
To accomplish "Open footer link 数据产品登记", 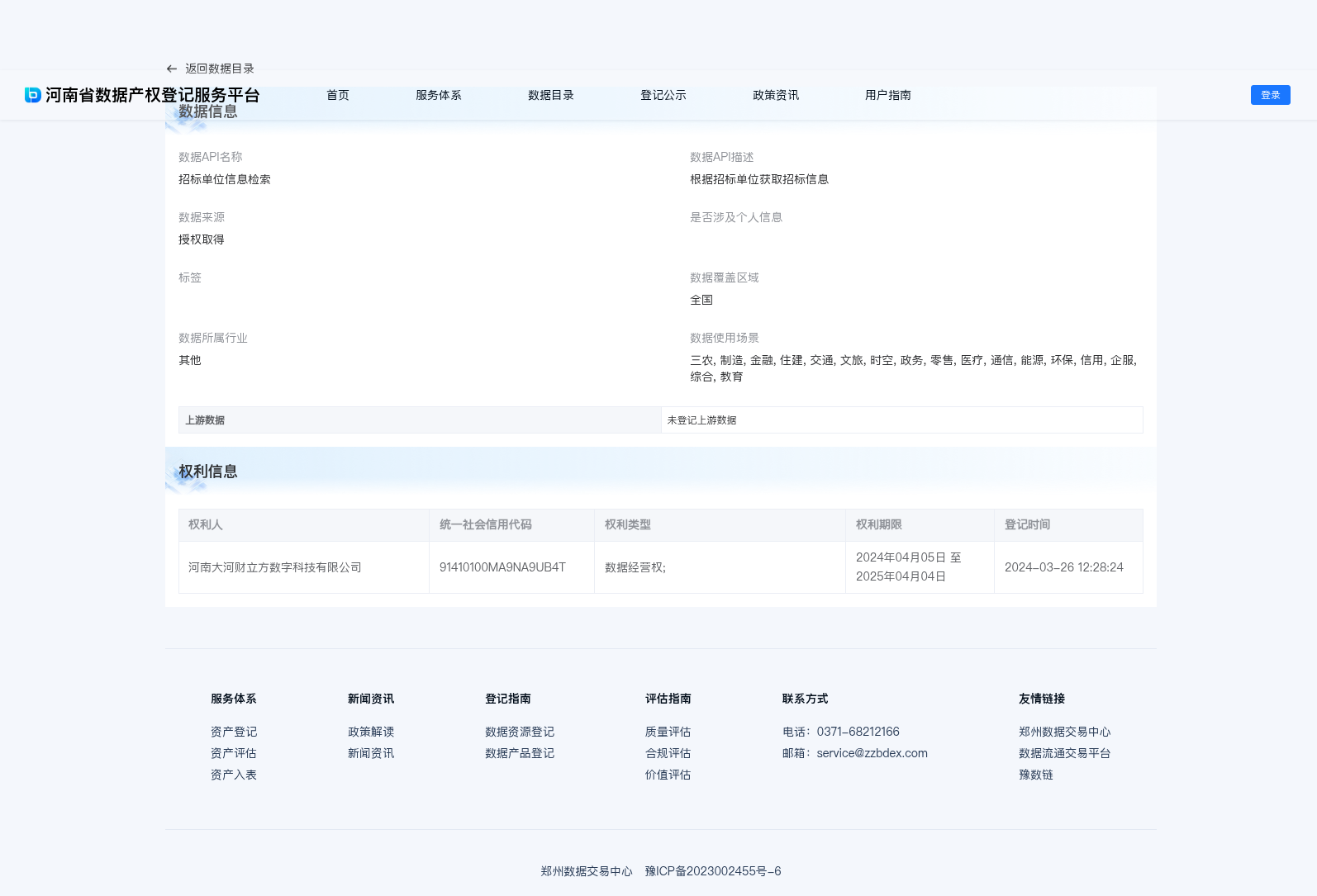I will coord(520,753).
